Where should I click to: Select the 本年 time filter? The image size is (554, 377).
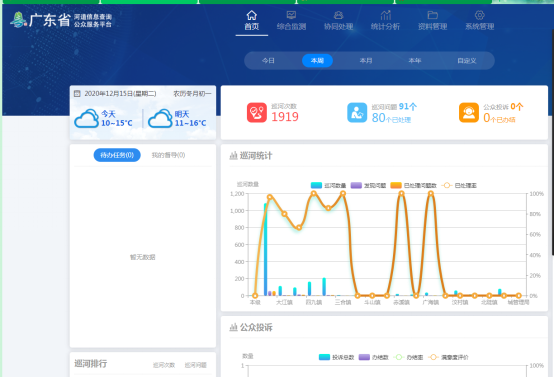(x=415, y=61)
